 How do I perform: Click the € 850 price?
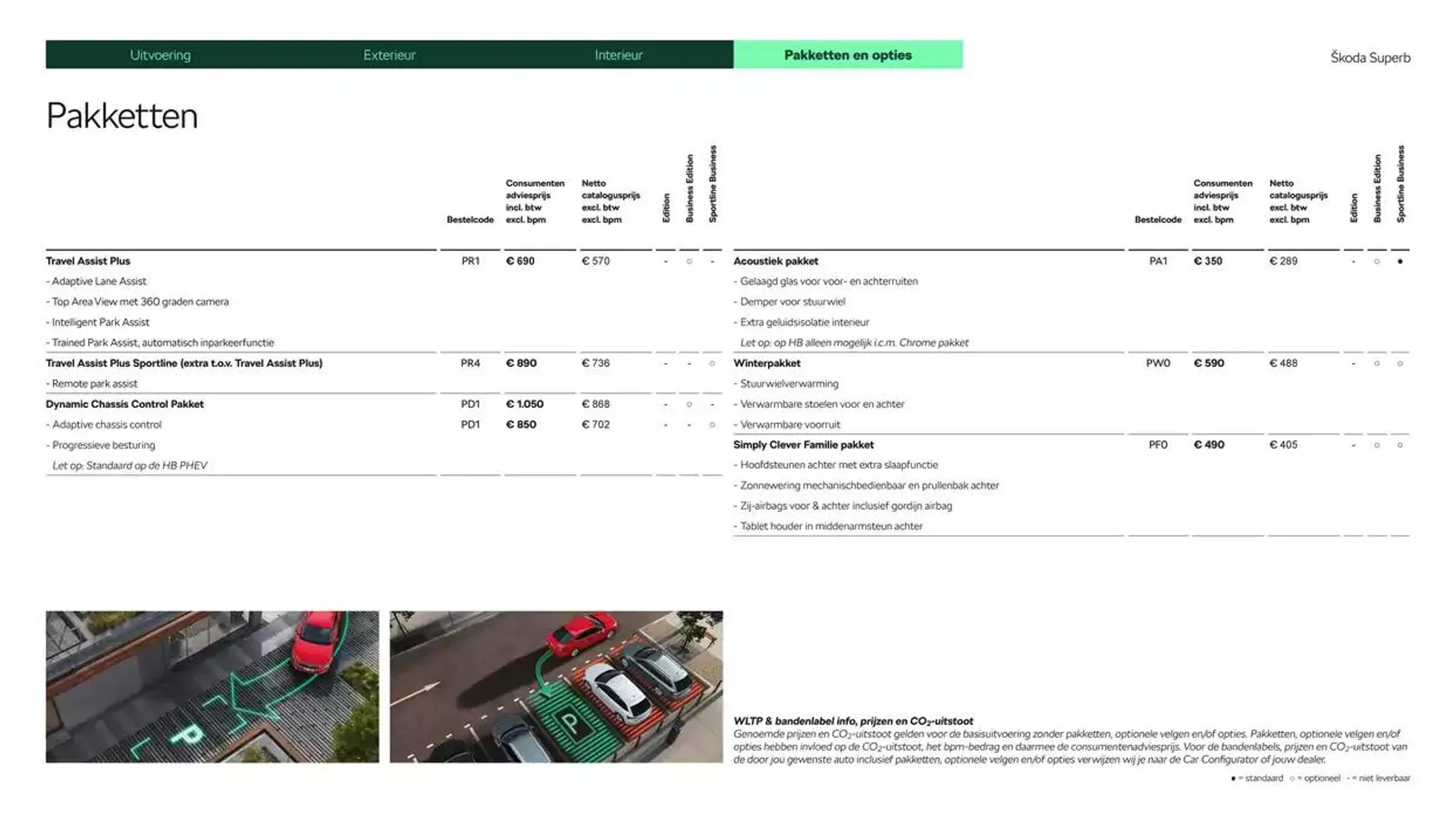pos(521,425)
